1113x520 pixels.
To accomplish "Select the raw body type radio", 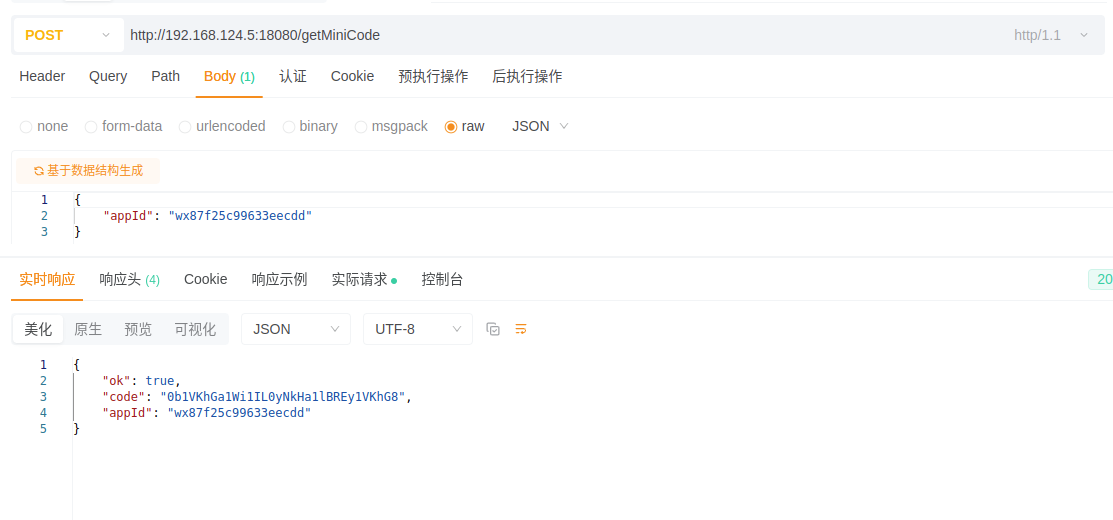I will point(451,127).
